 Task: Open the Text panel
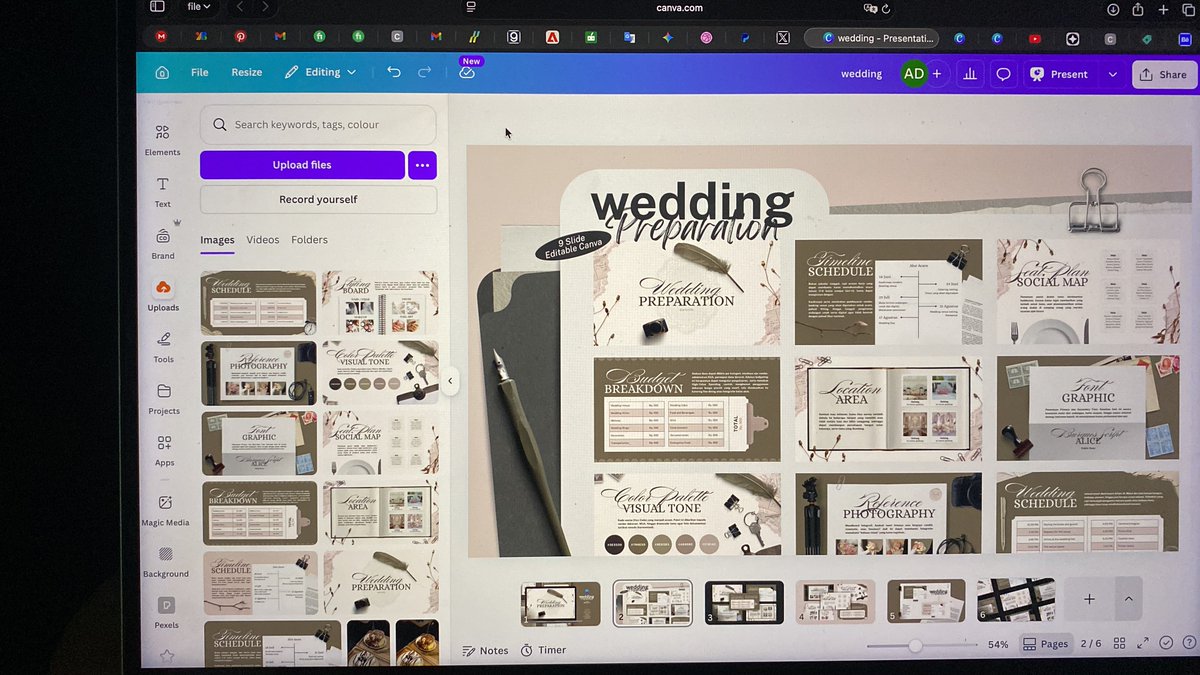[x=162, y=192]
